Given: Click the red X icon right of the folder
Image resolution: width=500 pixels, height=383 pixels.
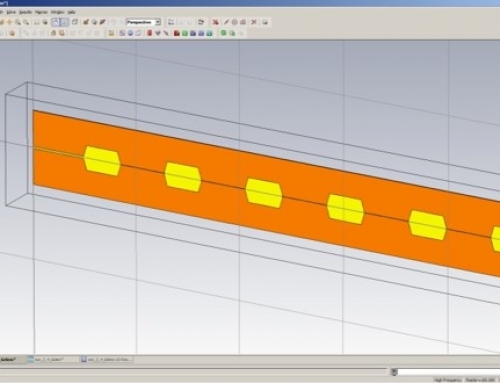Looking at the screenshot, I should [x=215, y=22].
